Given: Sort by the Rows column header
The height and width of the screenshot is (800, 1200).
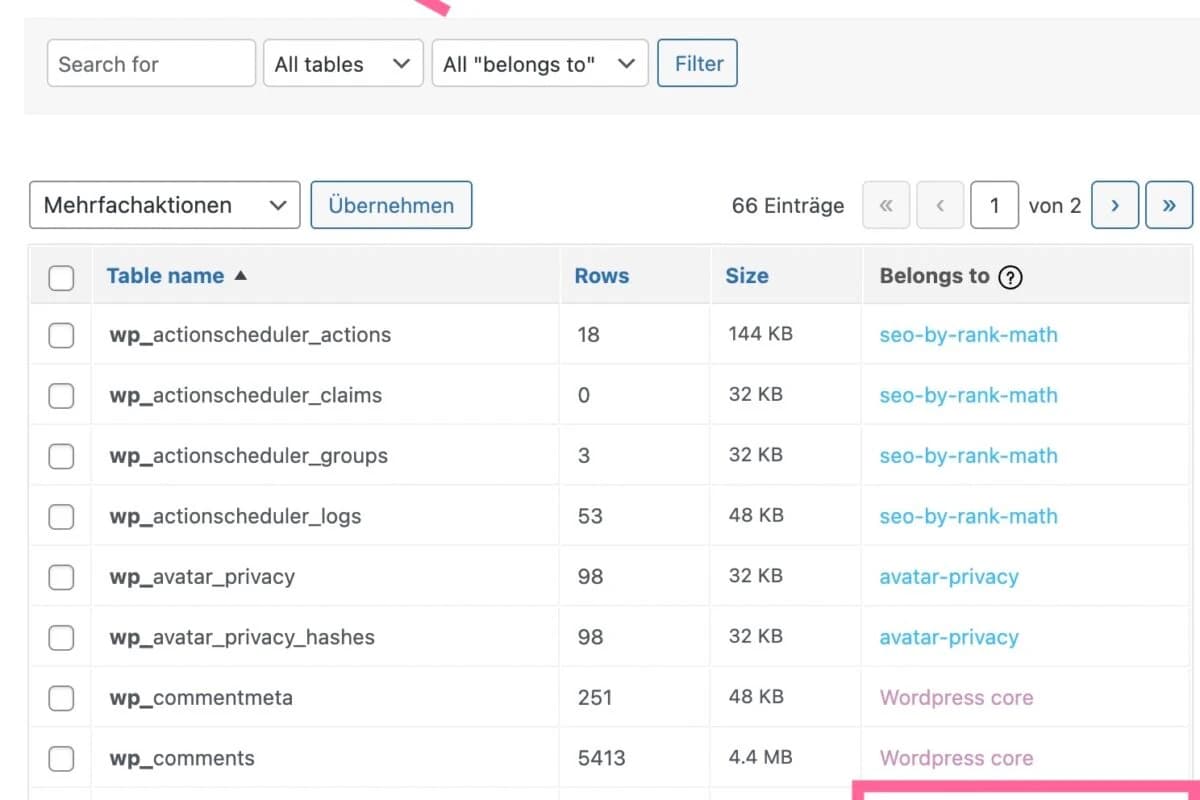Looking at the screenshot, I should tap(601, 276).
